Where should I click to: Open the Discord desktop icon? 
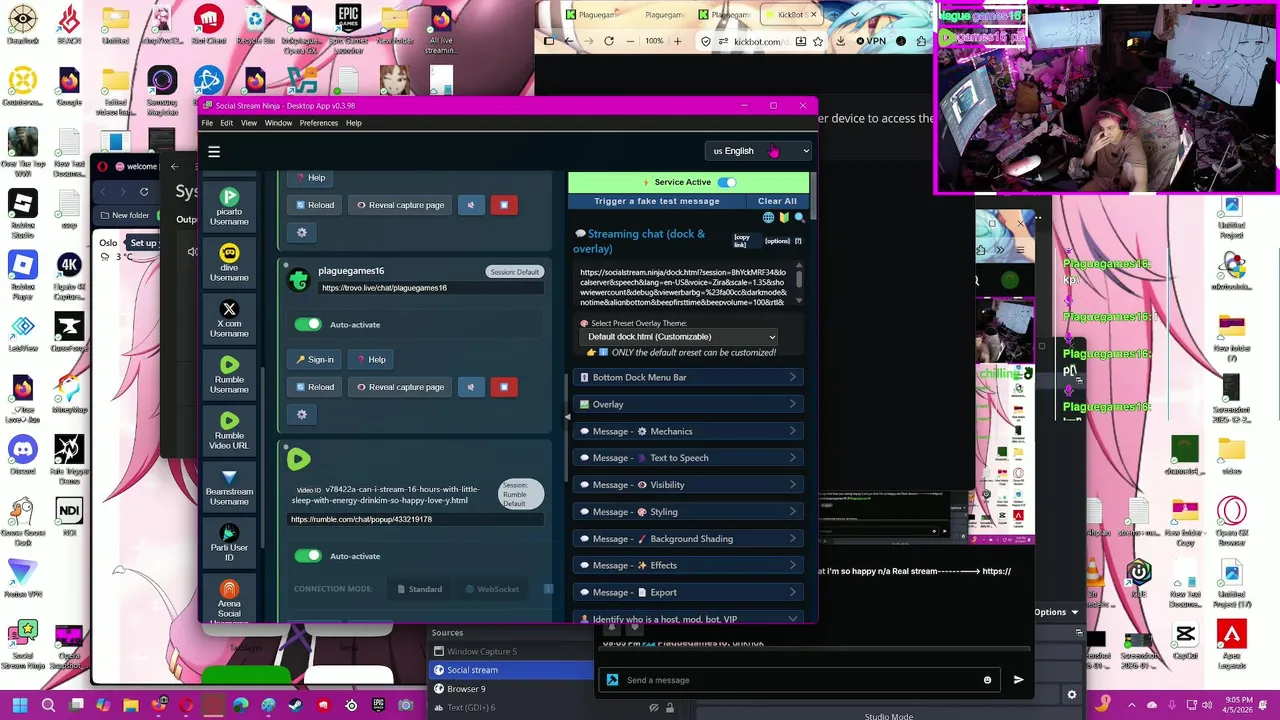(22, 455)
